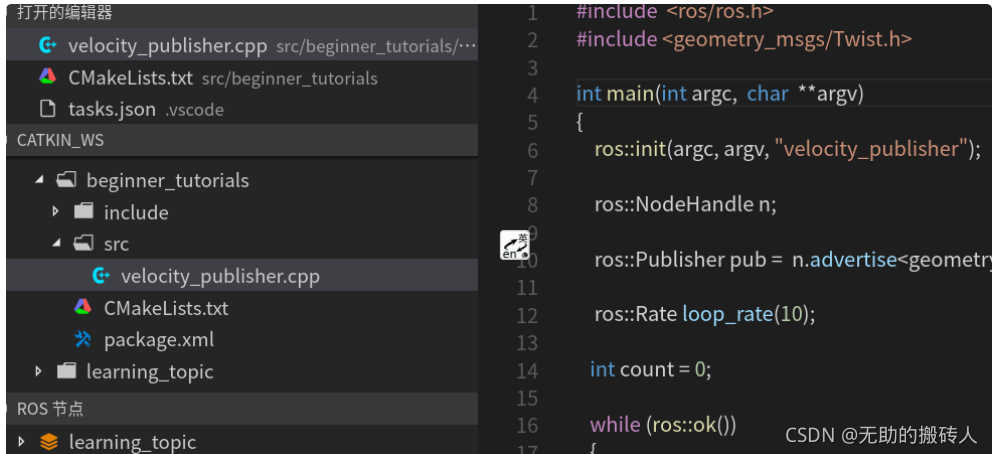This screenshot has height=454, width=994.
Task: Open CMakeLists.txt in beginner_tutorials tree
Action: pos(242,308)
